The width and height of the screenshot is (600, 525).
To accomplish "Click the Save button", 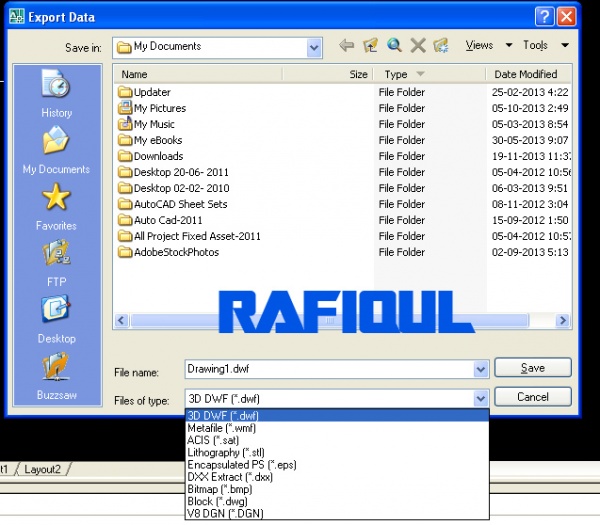I will pyautogui.click(x=533, y=368).
